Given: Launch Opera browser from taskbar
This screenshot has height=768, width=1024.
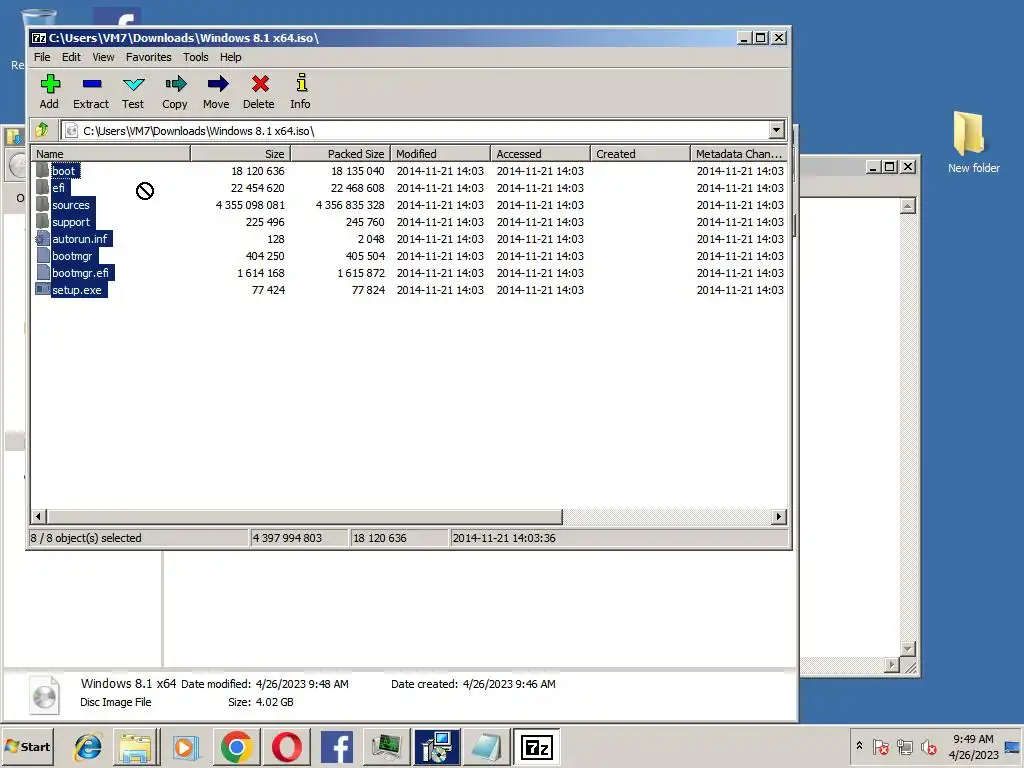Looking at the screenshot, I should click(286, 747).
